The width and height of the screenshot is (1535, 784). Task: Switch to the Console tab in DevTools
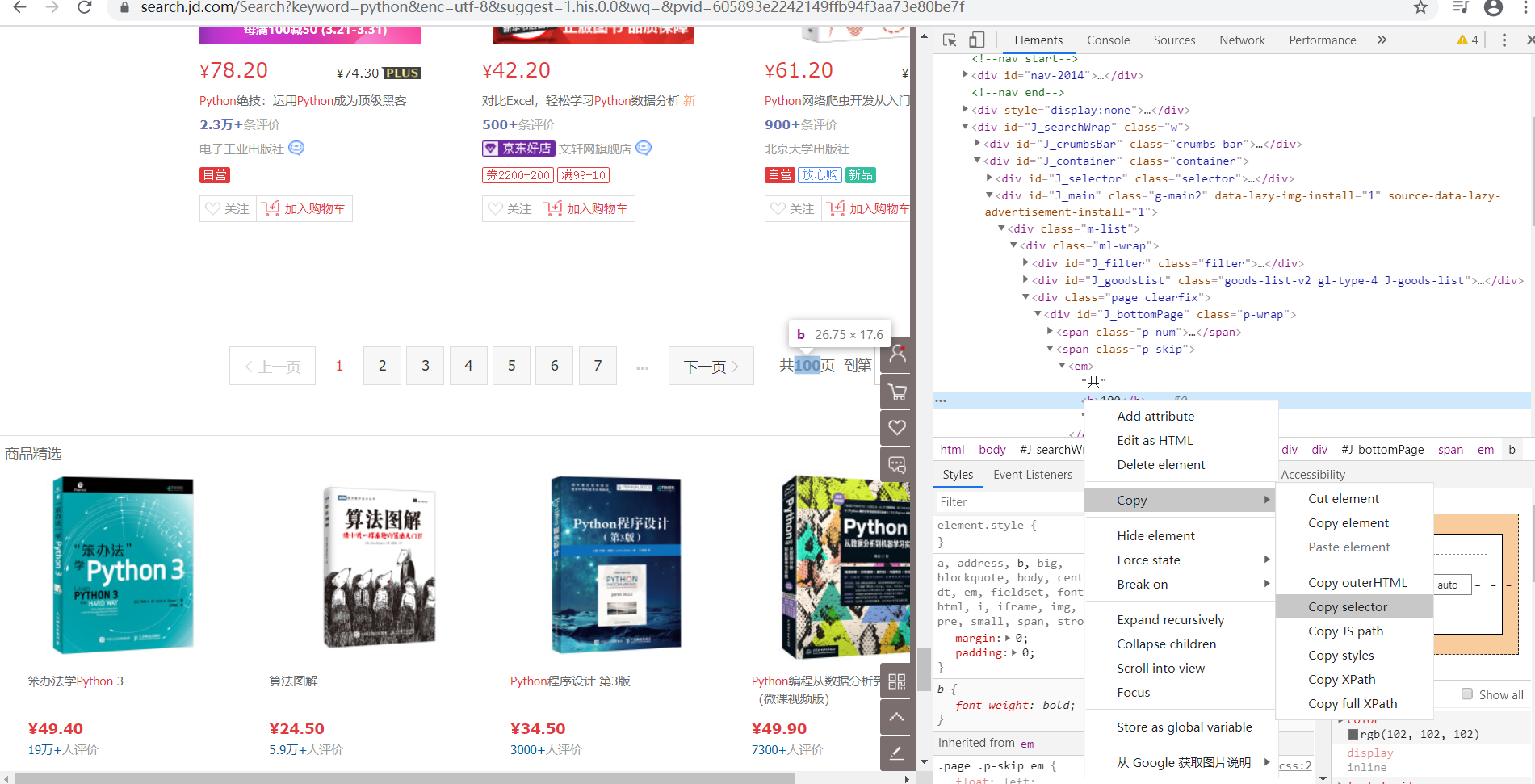point(1108,40)
